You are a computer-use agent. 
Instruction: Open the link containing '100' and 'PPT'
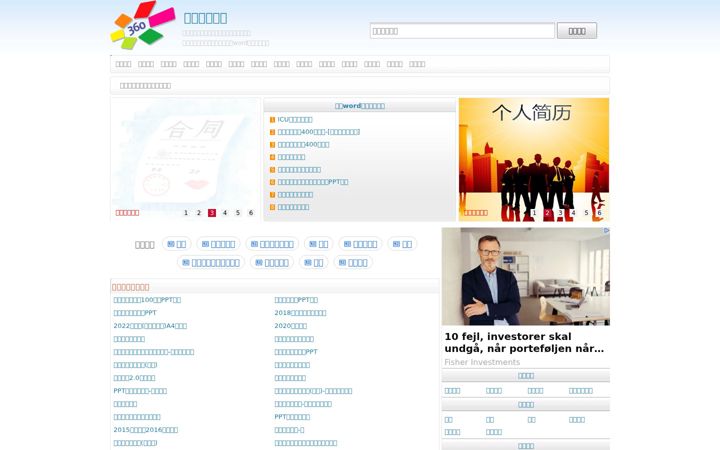click(147, 300)
